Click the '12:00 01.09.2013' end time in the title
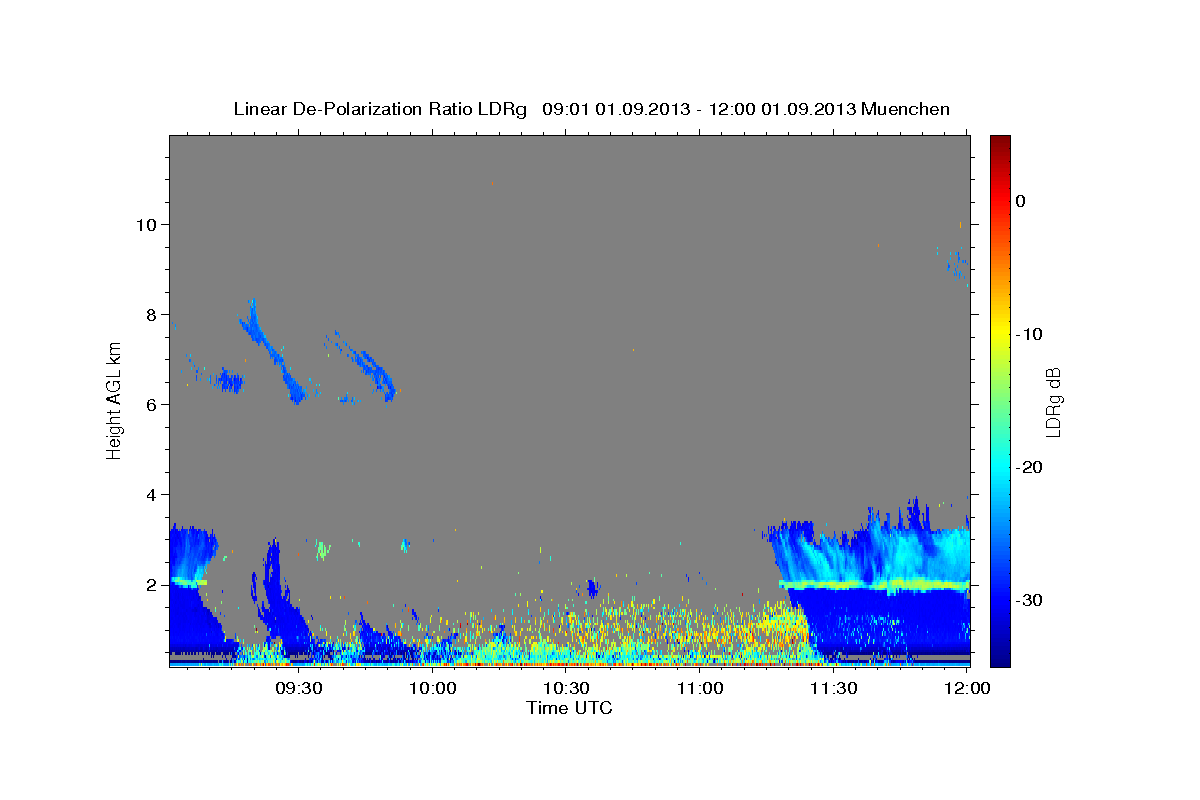This screenshot has height=800, width=1200. click(782, 109)
